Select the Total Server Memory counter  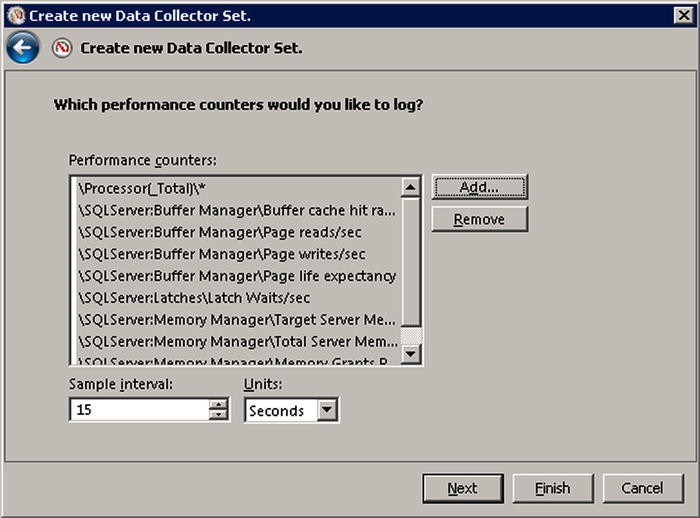(238, 342)
